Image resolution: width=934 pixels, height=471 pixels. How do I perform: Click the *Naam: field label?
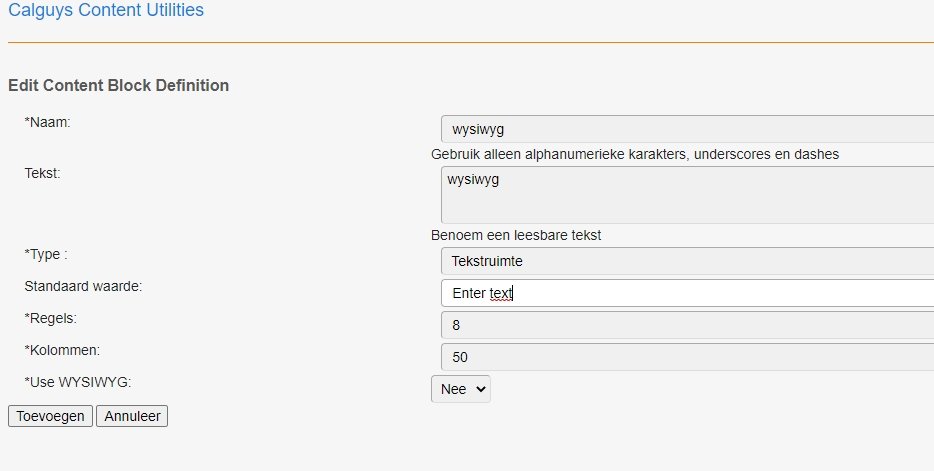[53, 121]
